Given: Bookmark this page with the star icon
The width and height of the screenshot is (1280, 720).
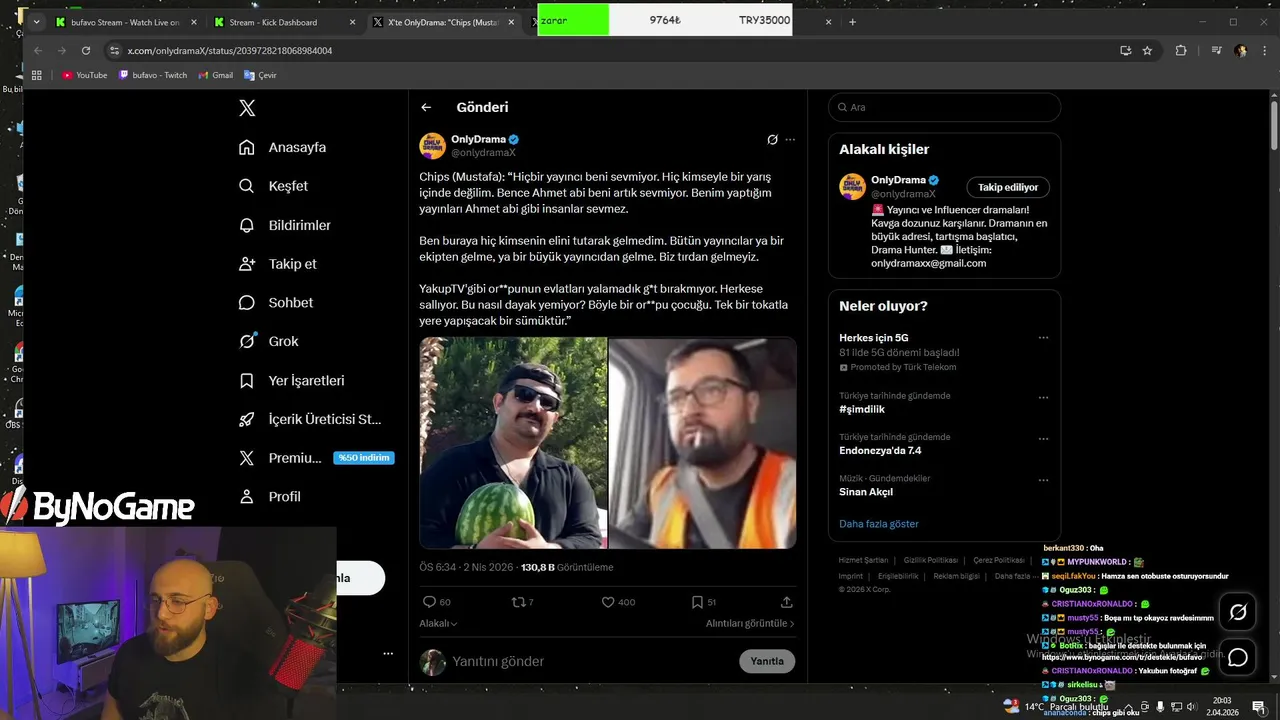Looking at the screenshot, I should click(1147, 50).
